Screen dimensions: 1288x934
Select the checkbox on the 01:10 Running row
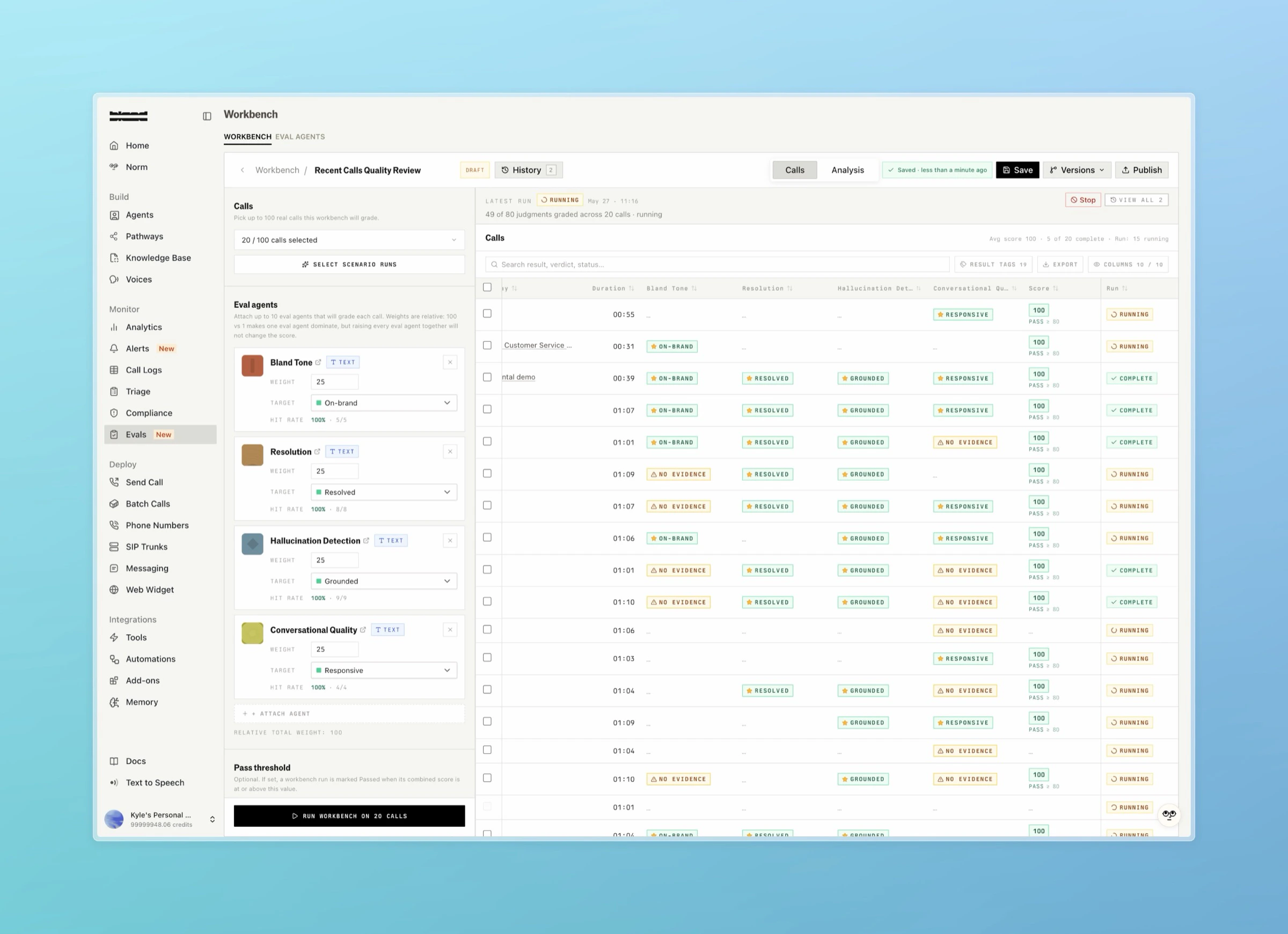pos(487,778)
